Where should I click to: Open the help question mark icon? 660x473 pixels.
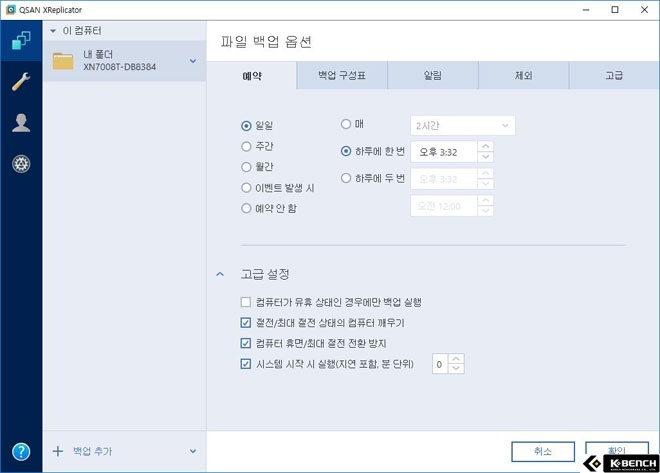pyautogui.click(x=21, y=452)
